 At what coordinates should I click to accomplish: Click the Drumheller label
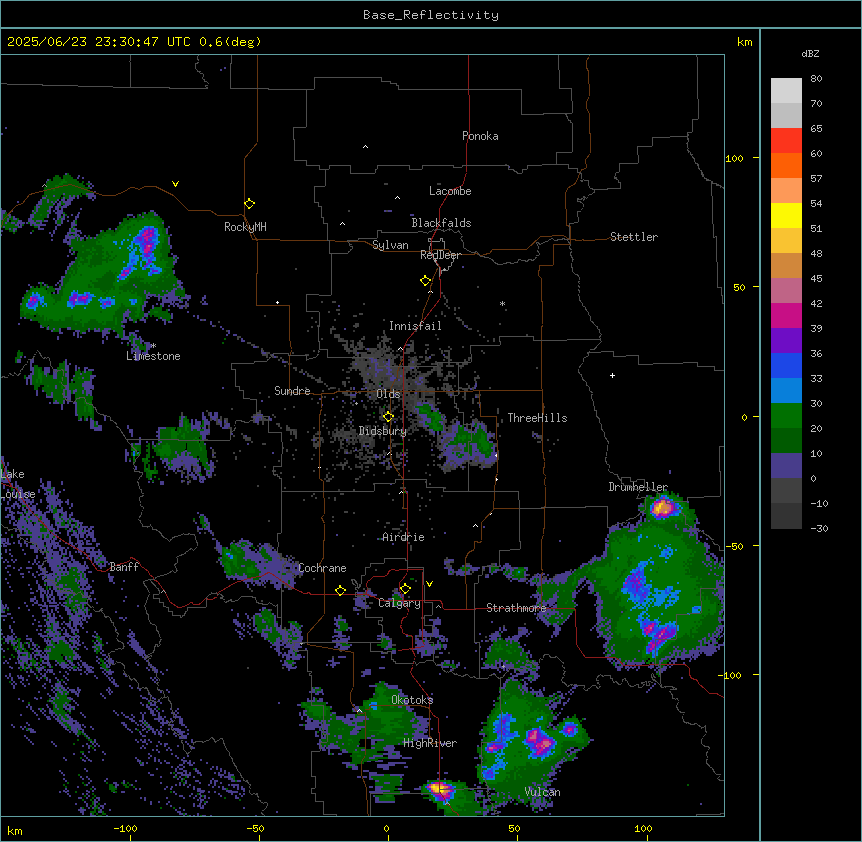click(638, 487)
